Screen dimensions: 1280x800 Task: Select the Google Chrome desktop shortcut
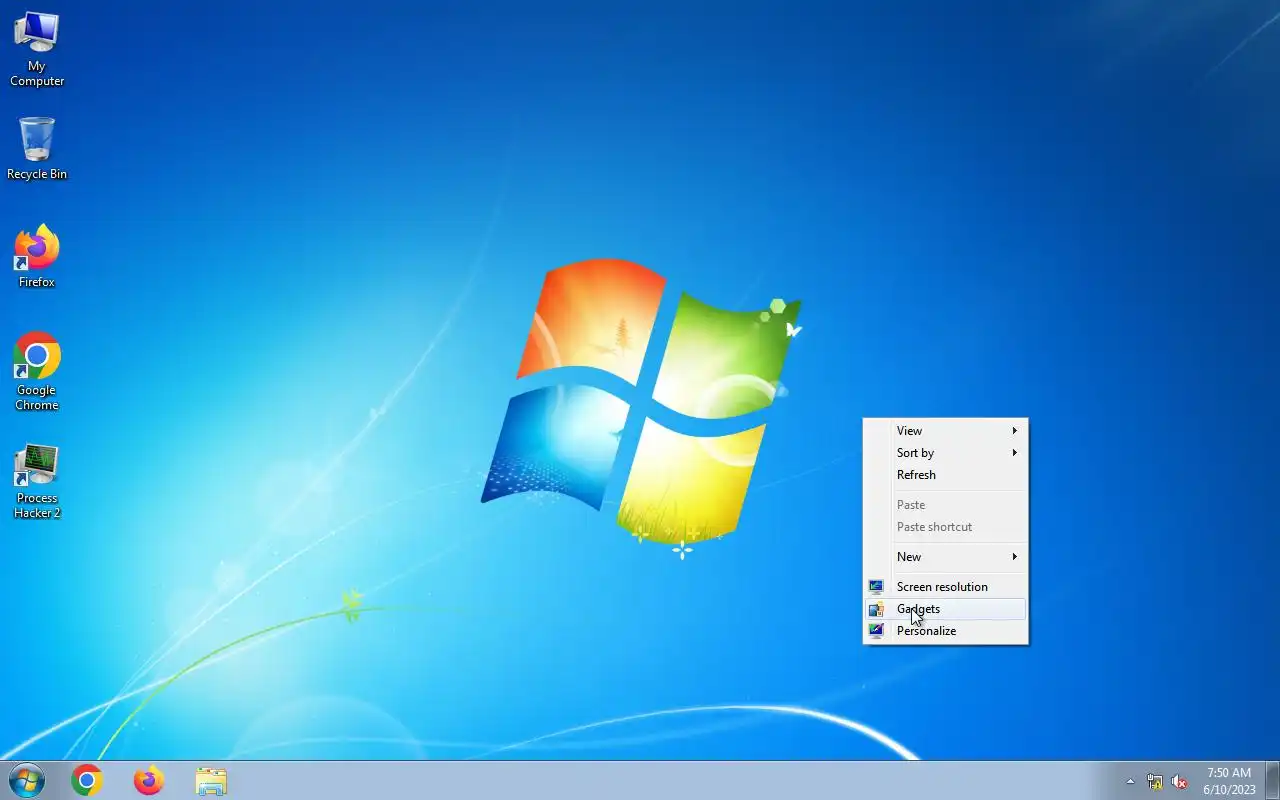(37, 372)
